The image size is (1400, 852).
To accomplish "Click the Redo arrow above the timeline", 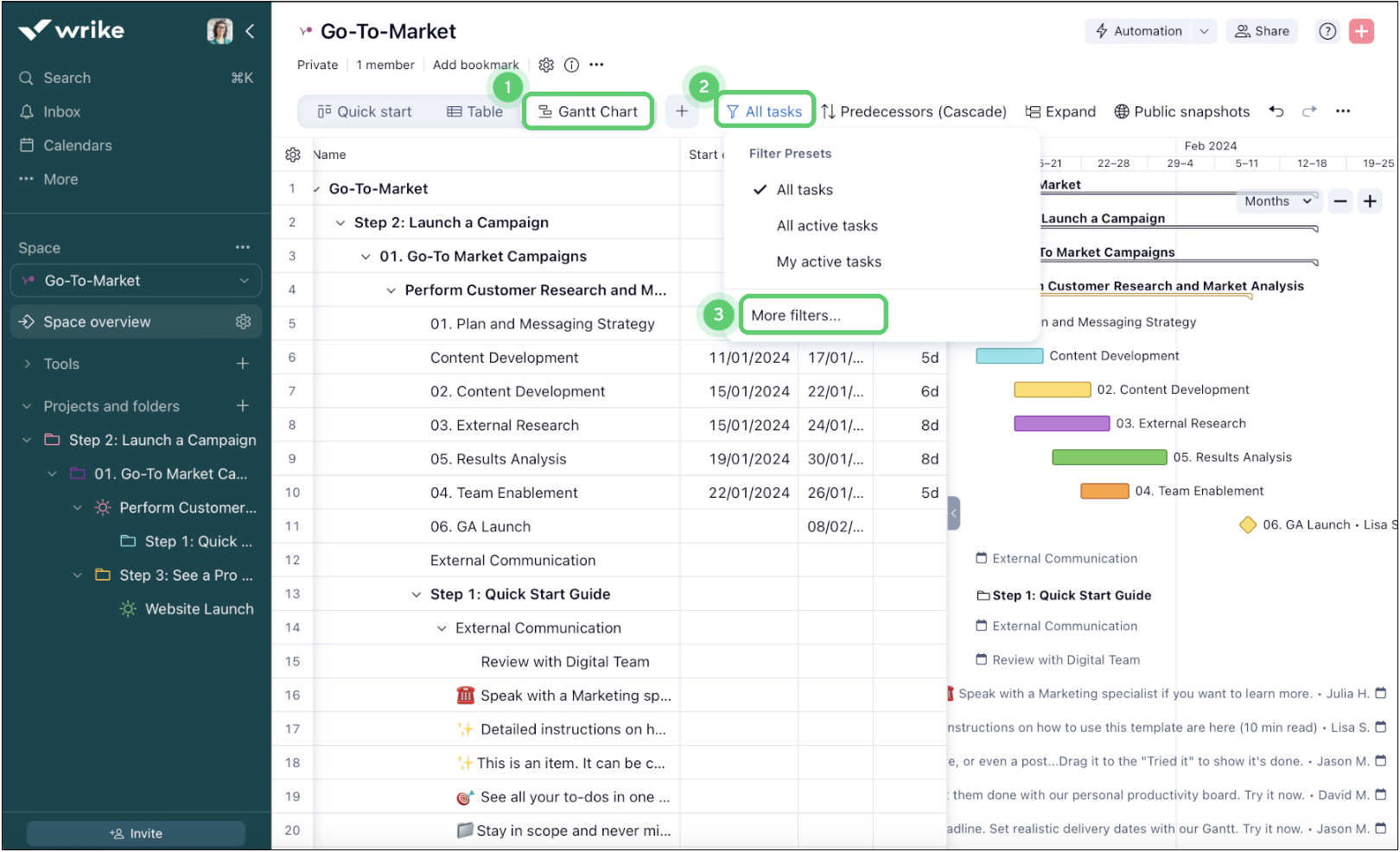I will [1309, 111].
